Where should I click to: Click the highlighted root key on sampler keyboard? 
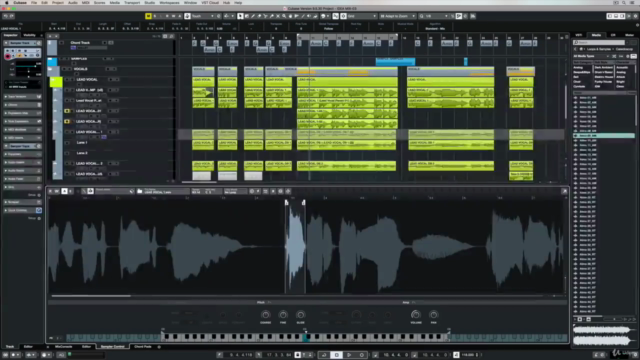[306, 337]
